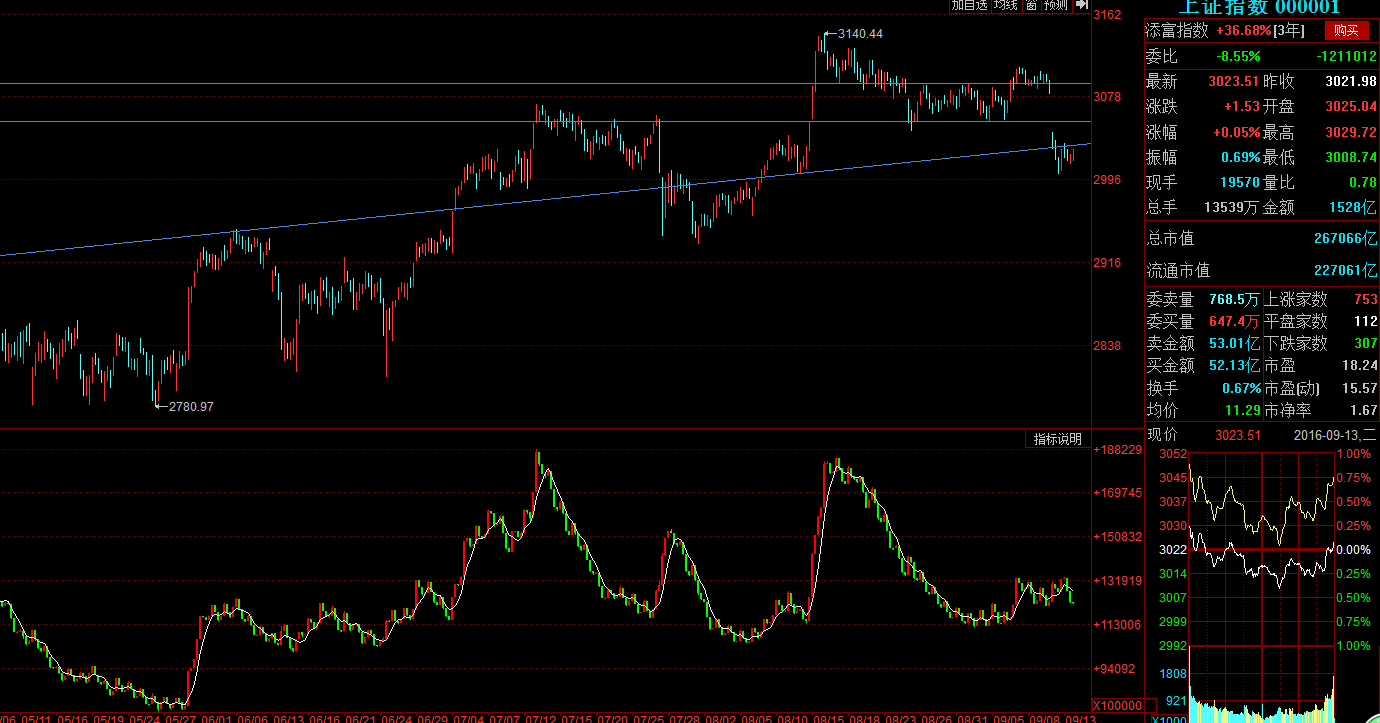This screenshot has height=723, width=1380.
Task: Click the 委卖量 value 768.5万
Action: [x=1235, y=299]
